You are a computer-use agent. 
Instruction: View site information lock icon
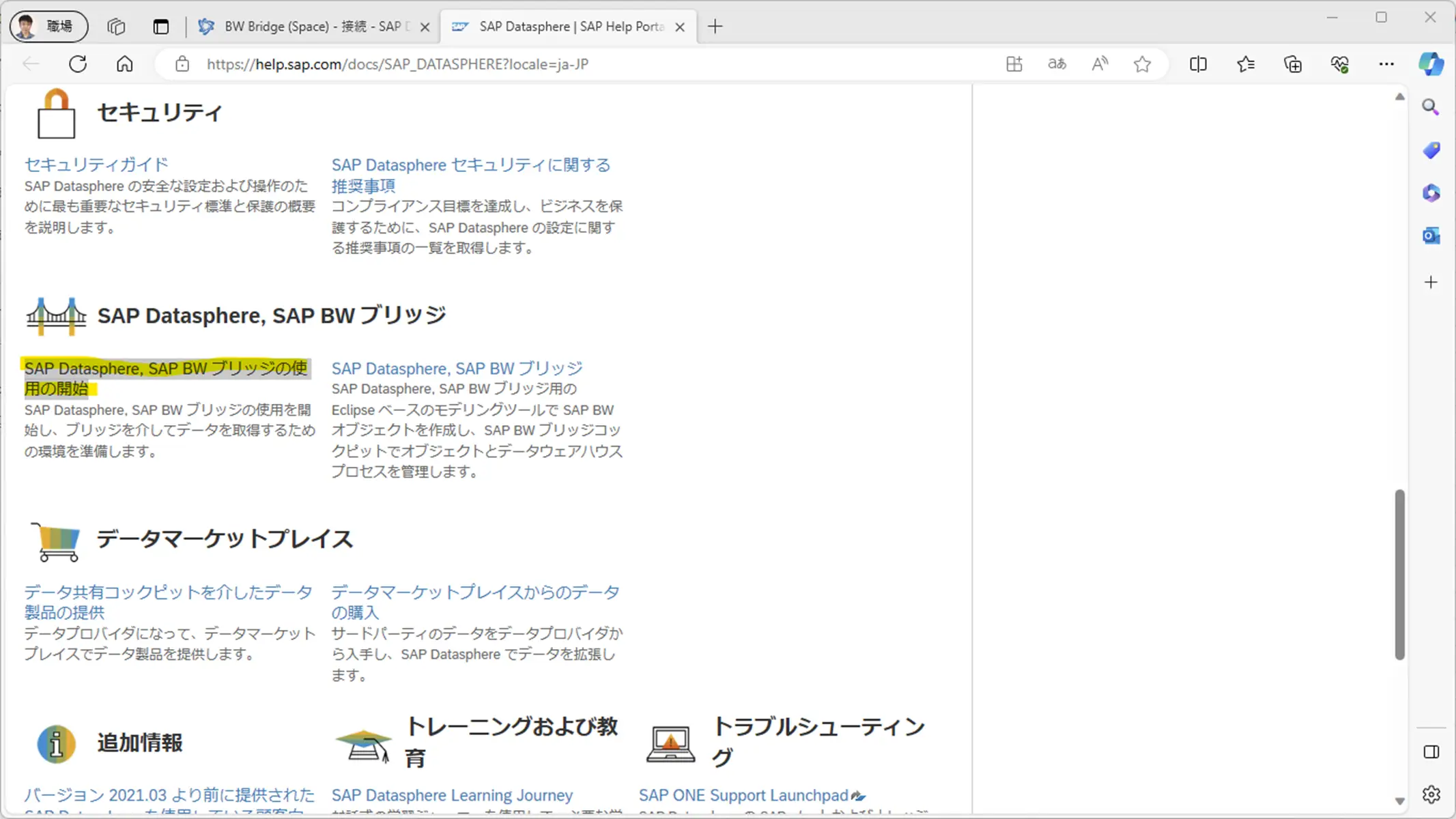(x=182, y=64)
